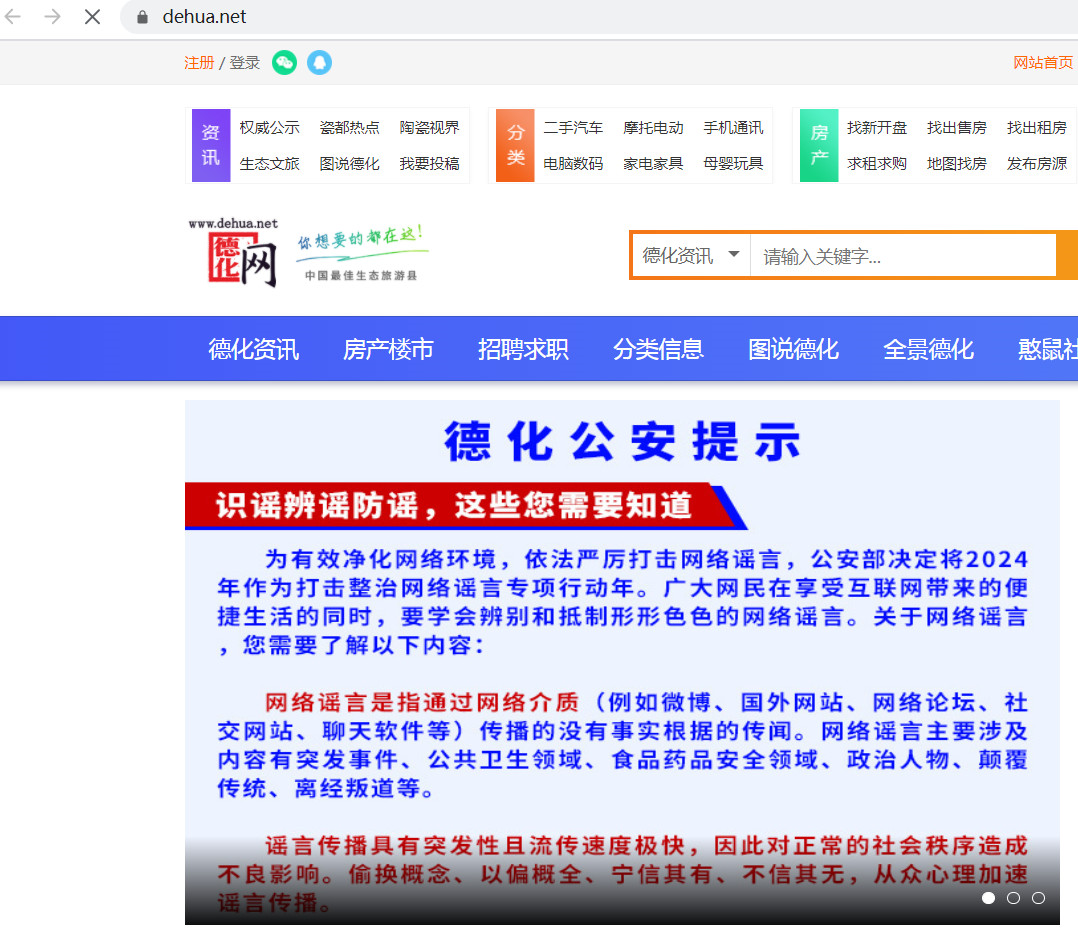1078x934 pixels.
Task: Activate the third carousel dot
Action: [x=1038, y=898]
